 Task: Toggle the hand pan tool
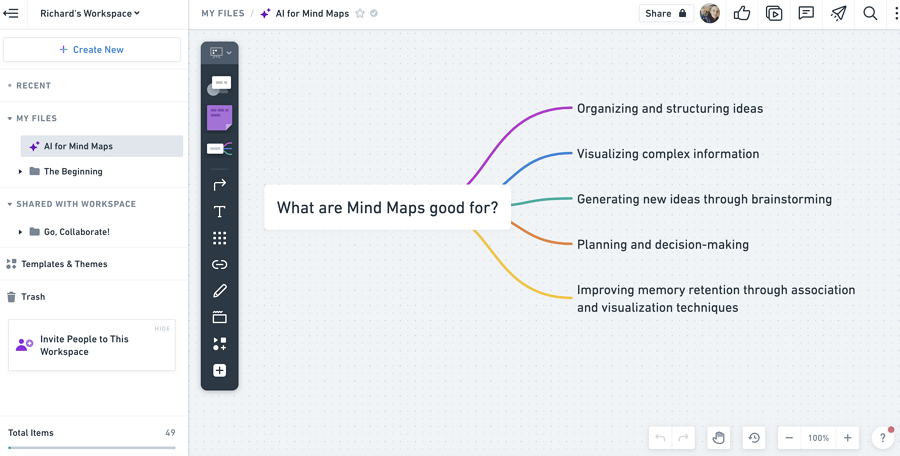point(718,438)
